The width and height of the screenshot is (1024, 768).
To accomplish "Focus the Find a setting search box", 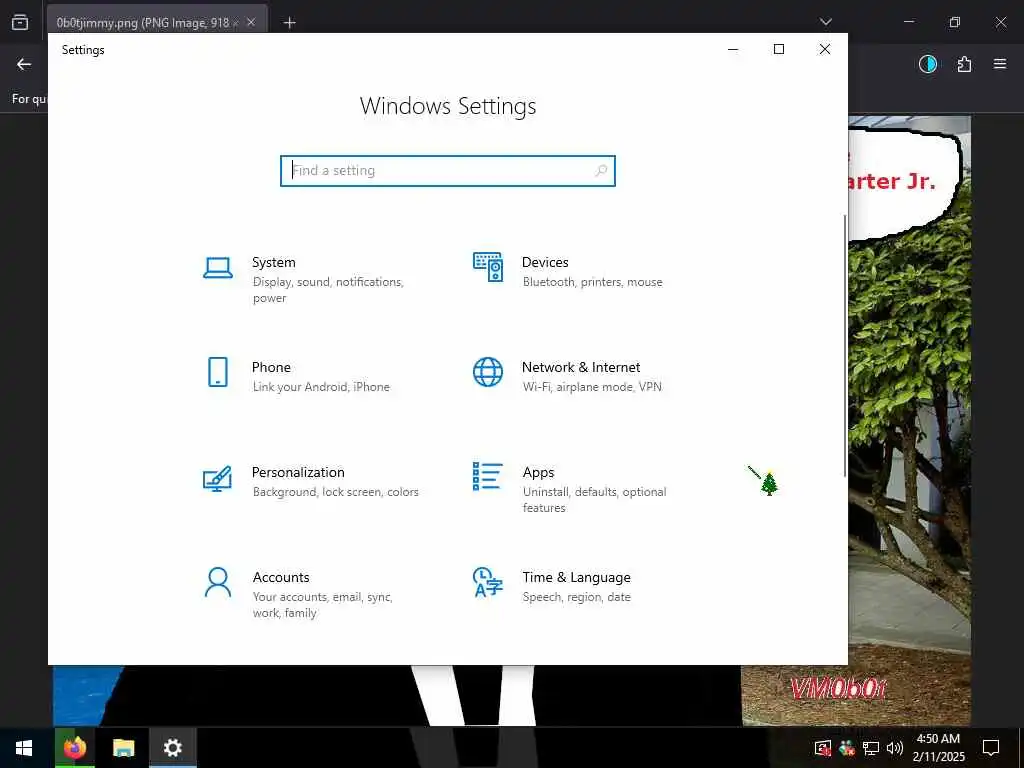I will coord(448,170).
